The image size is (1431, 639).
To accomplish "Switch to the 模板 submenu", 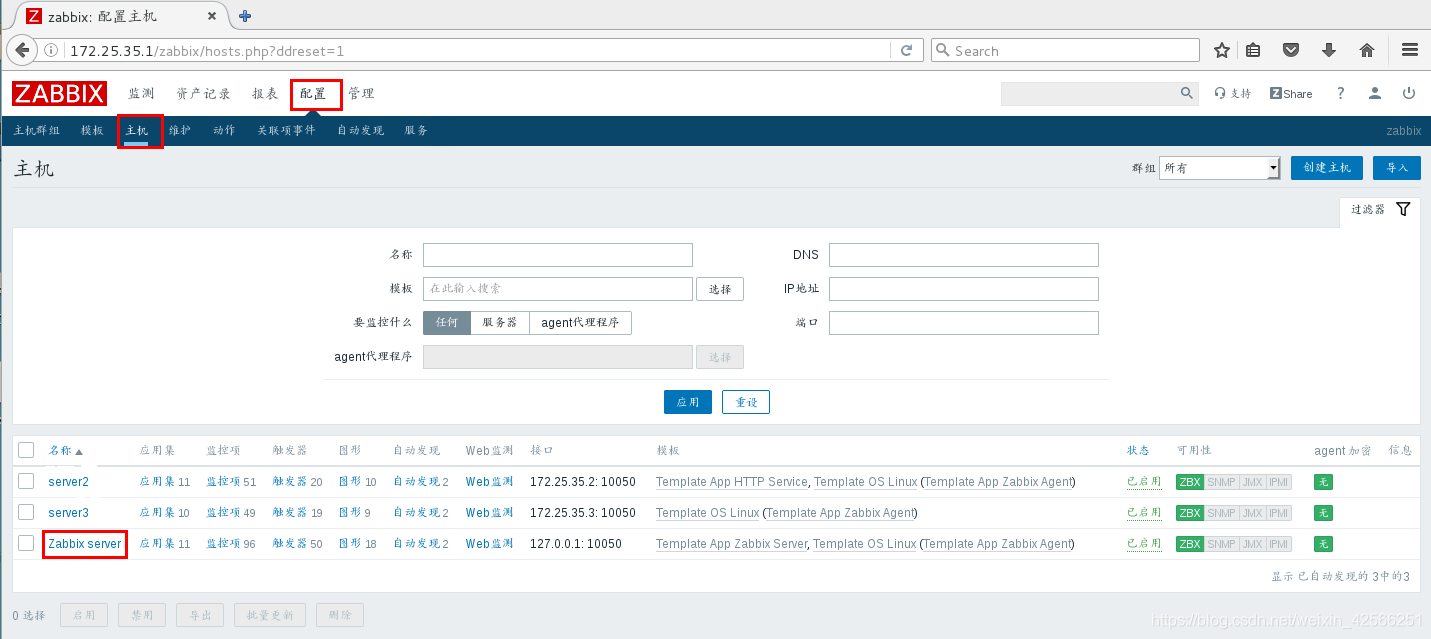I will (92, 131).
